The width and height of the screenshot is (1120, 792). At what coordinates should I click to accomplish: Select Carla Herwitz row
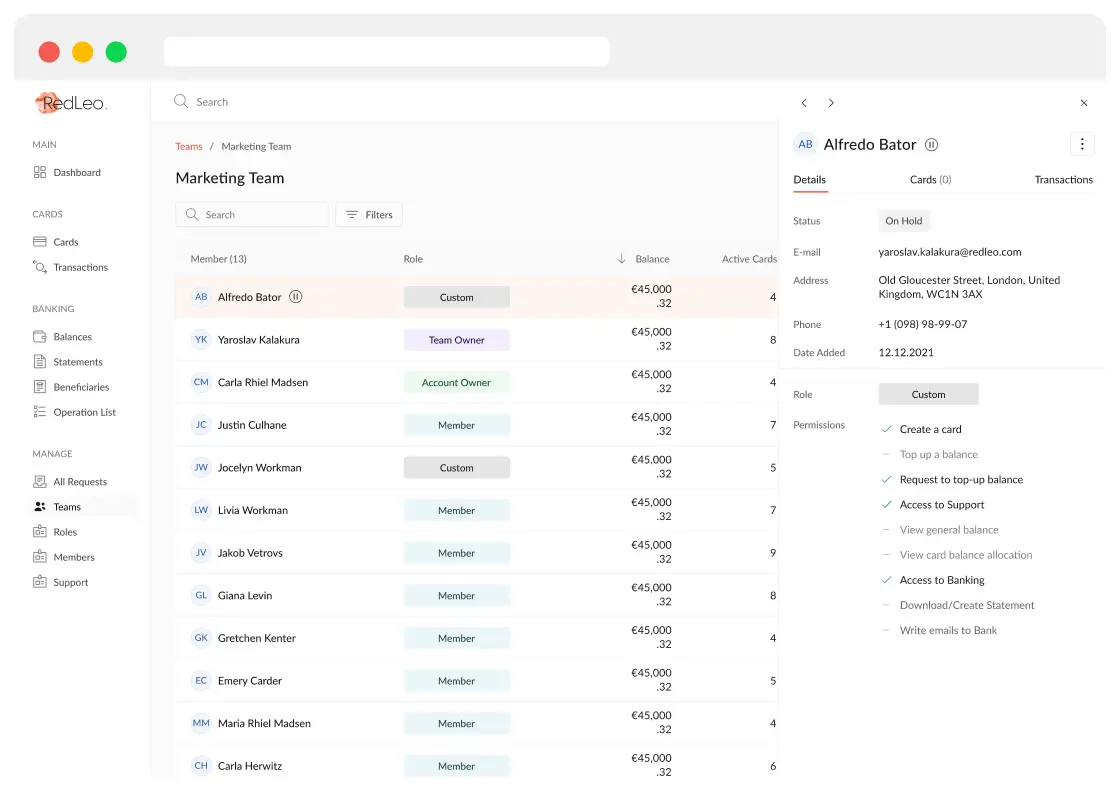click(476, 765)
